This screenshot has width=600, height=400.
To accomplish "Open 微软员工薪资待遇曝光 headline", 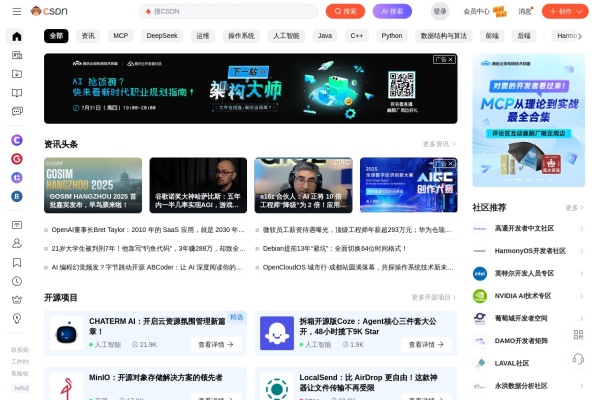I will click(x=357, y=230).
